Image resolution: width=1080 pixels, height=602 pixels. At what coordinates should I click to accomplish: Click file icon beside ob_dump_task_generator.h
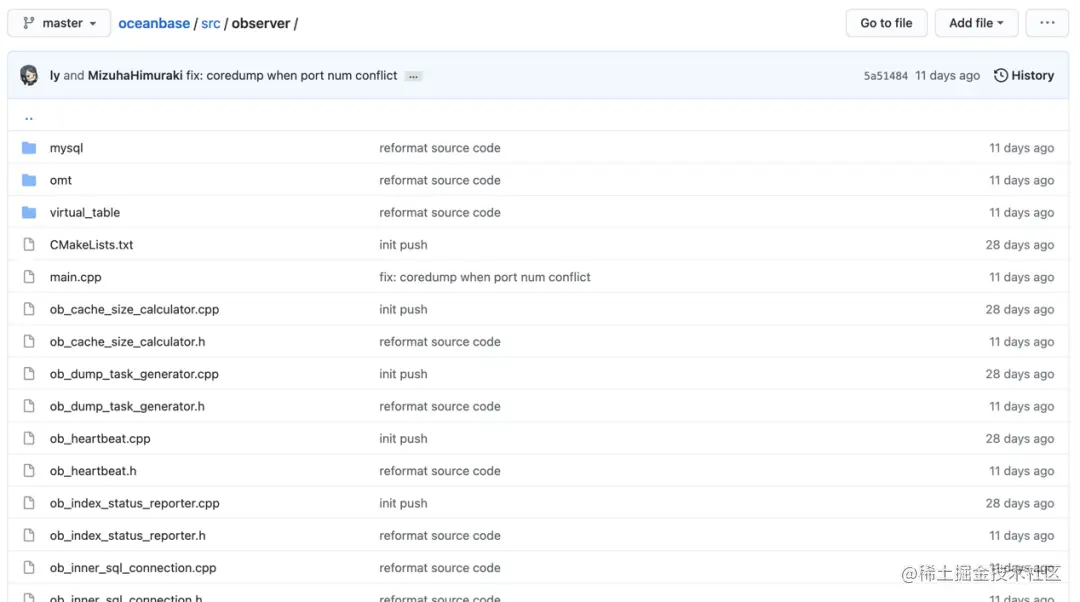[x=29, y=406]
